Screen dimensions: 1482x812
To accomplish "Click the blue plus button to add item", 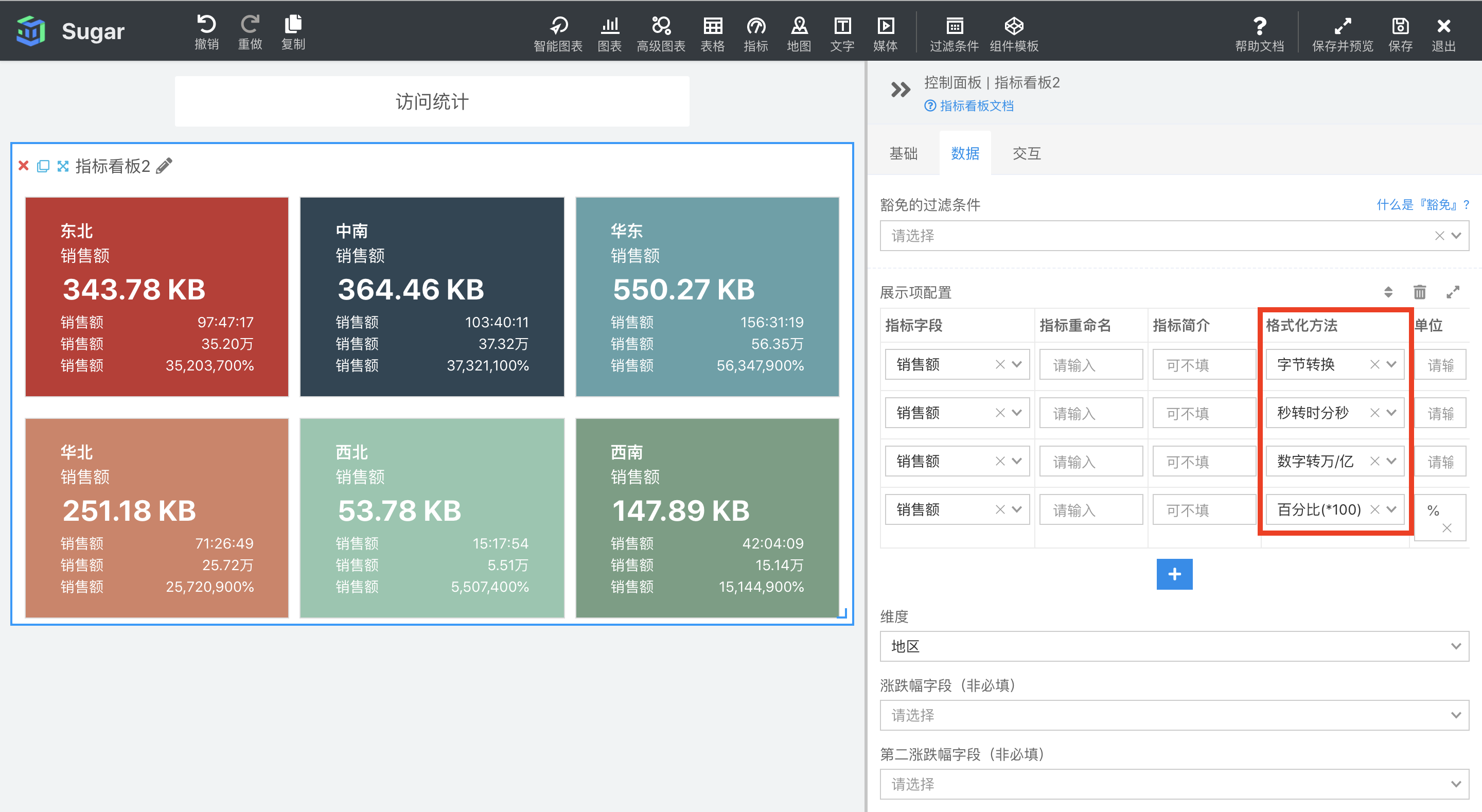I will pos(1174,574).
